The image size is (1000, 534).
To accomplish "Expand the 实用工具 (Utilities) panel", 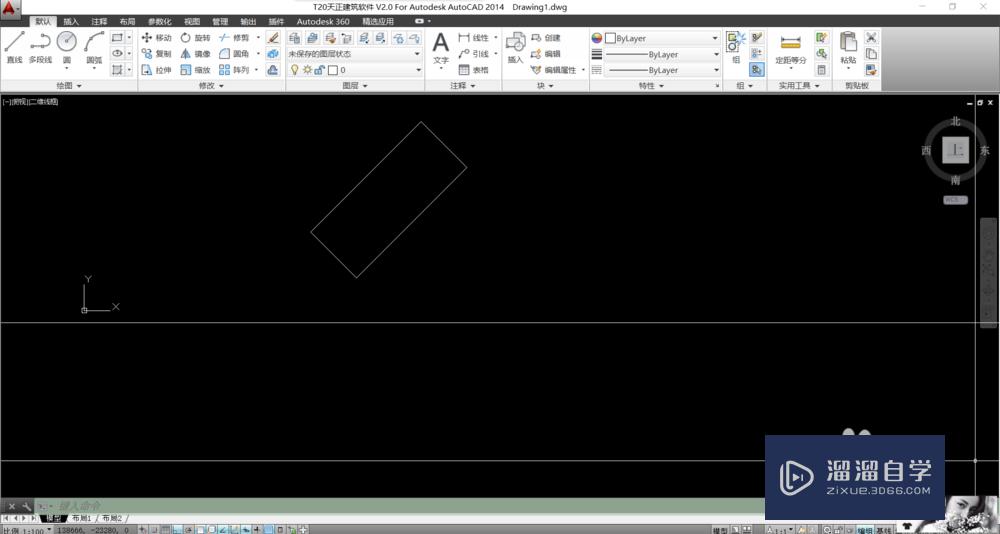I will [x=798, y=85].
